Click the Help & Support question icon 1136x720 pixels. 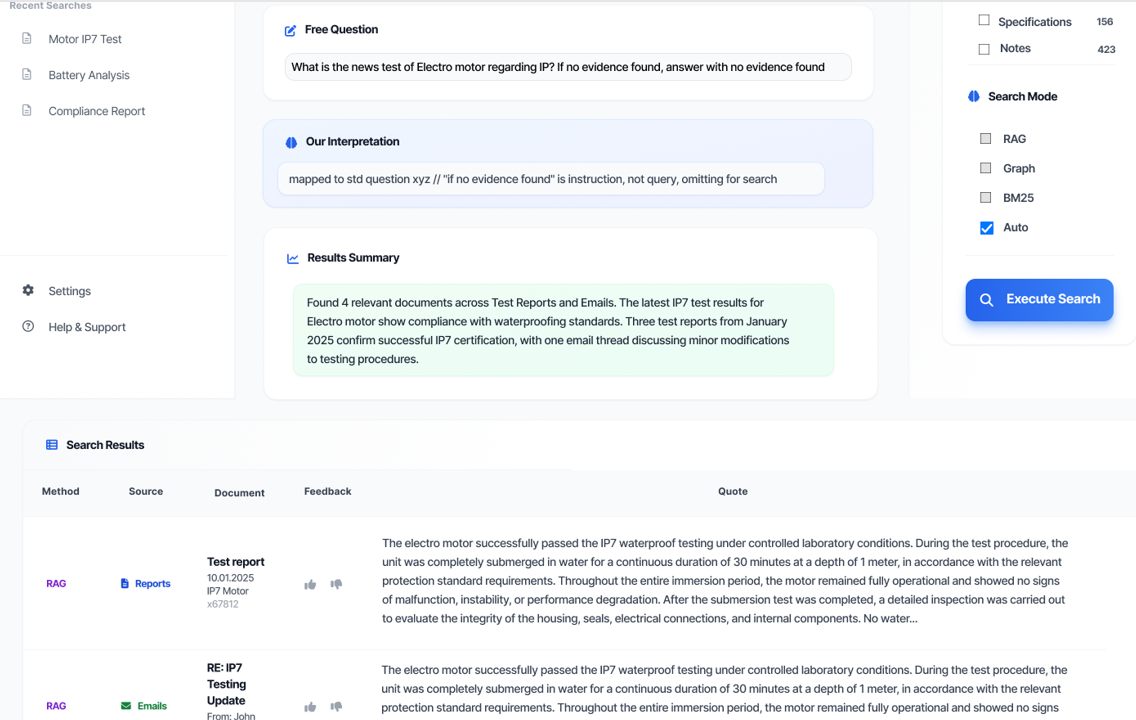click(28, 327)
